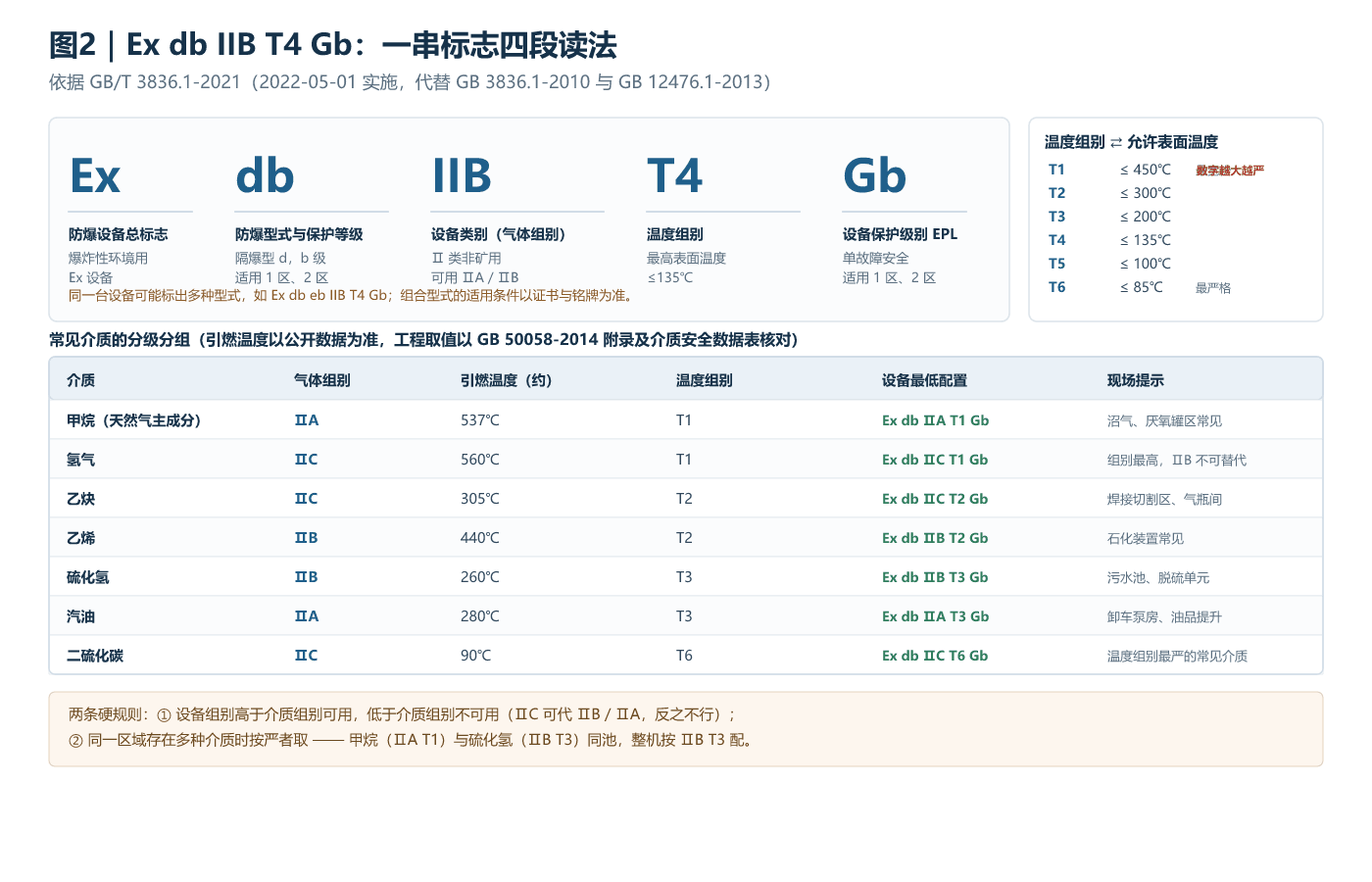Click the site tip '沼气、厌氧罐区常见'
The height and width of the screenshot is (882, 1372).
pyautogui.click(x=1164, y=421)
